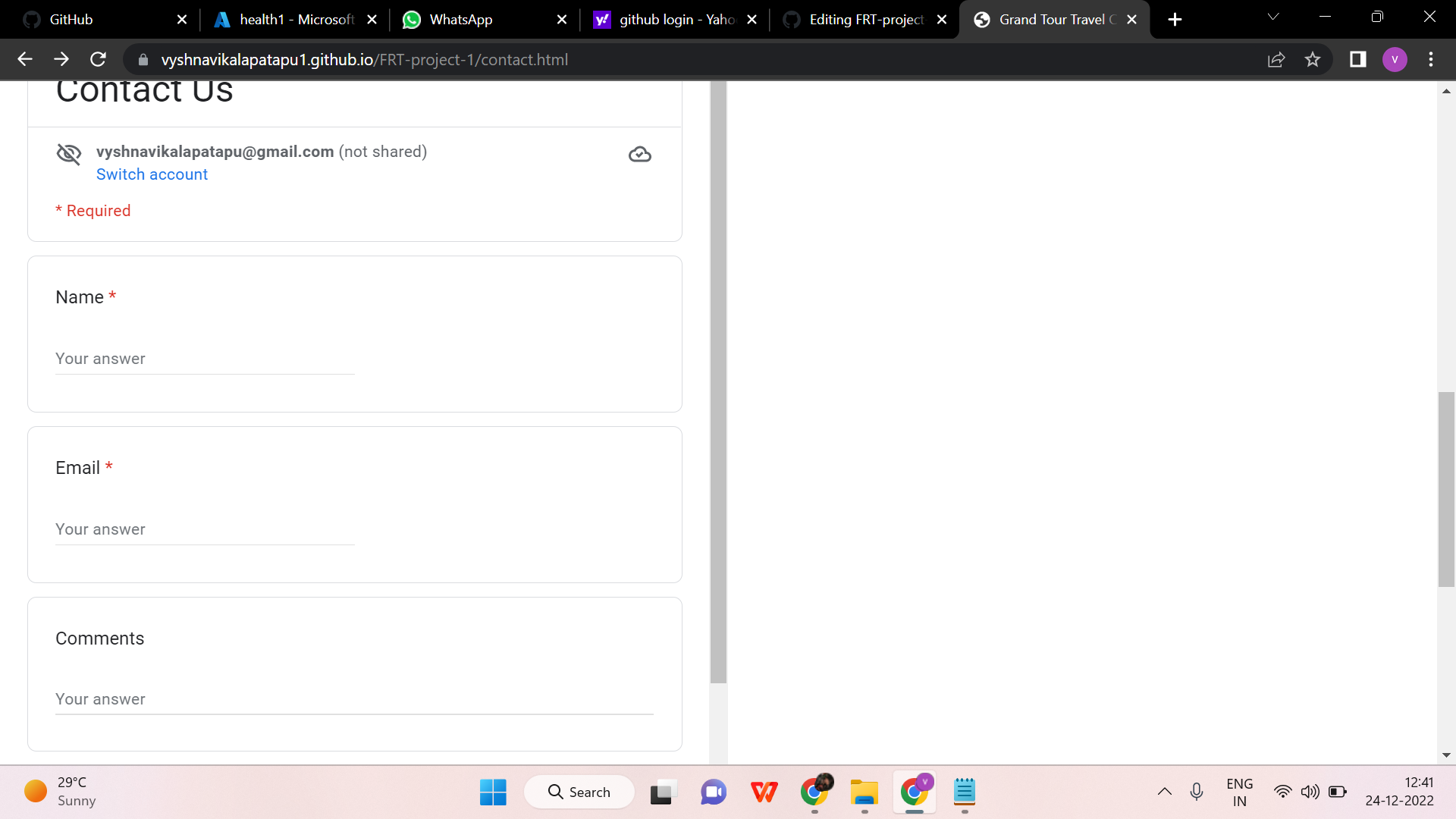Click ENG IN language indicator
The width and height of the screenshot is (1456, 819).
coord(1239,792)
